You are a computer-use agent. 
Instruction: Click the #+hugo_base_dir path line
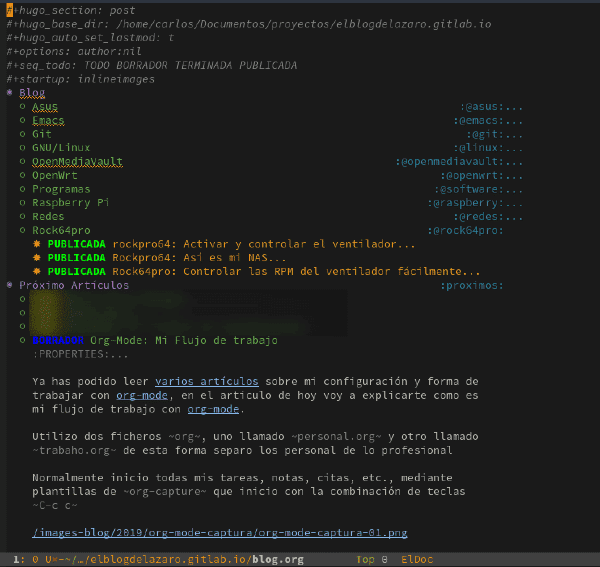coord(249,24)
